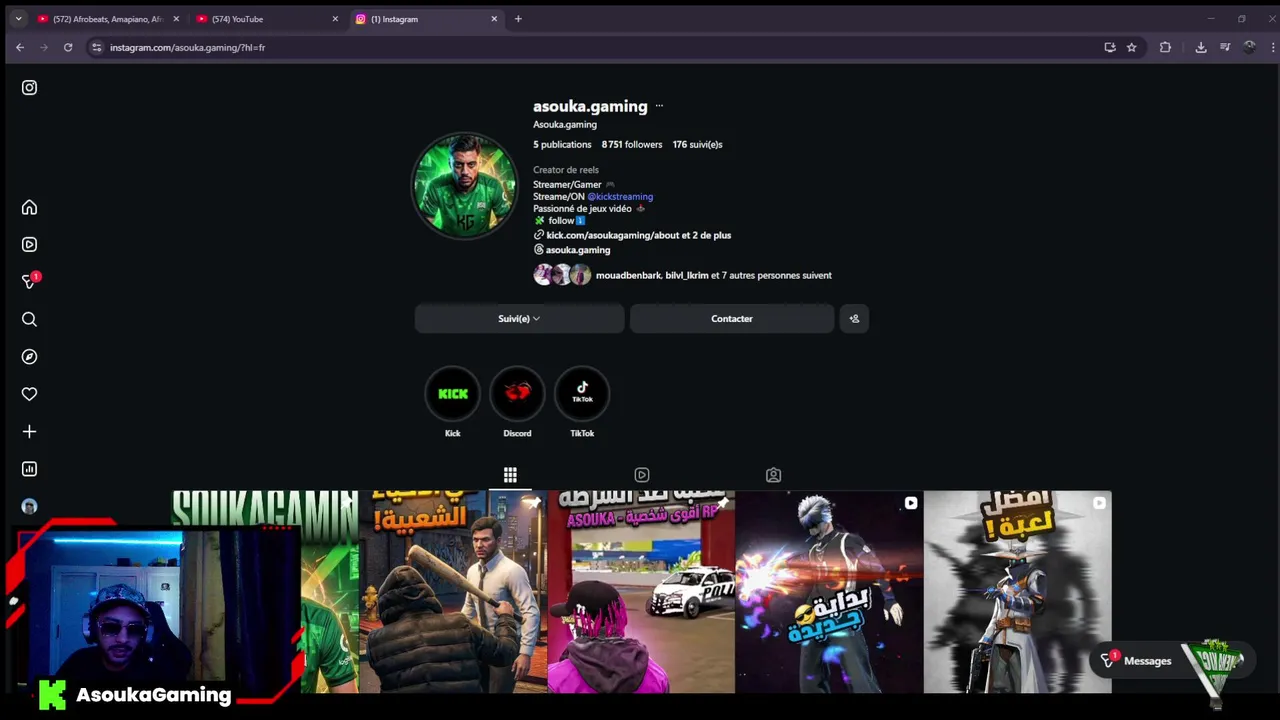Click the similar accounts suggestion button
Viewport: 1280px width, 720px height.
coord(854,319)
